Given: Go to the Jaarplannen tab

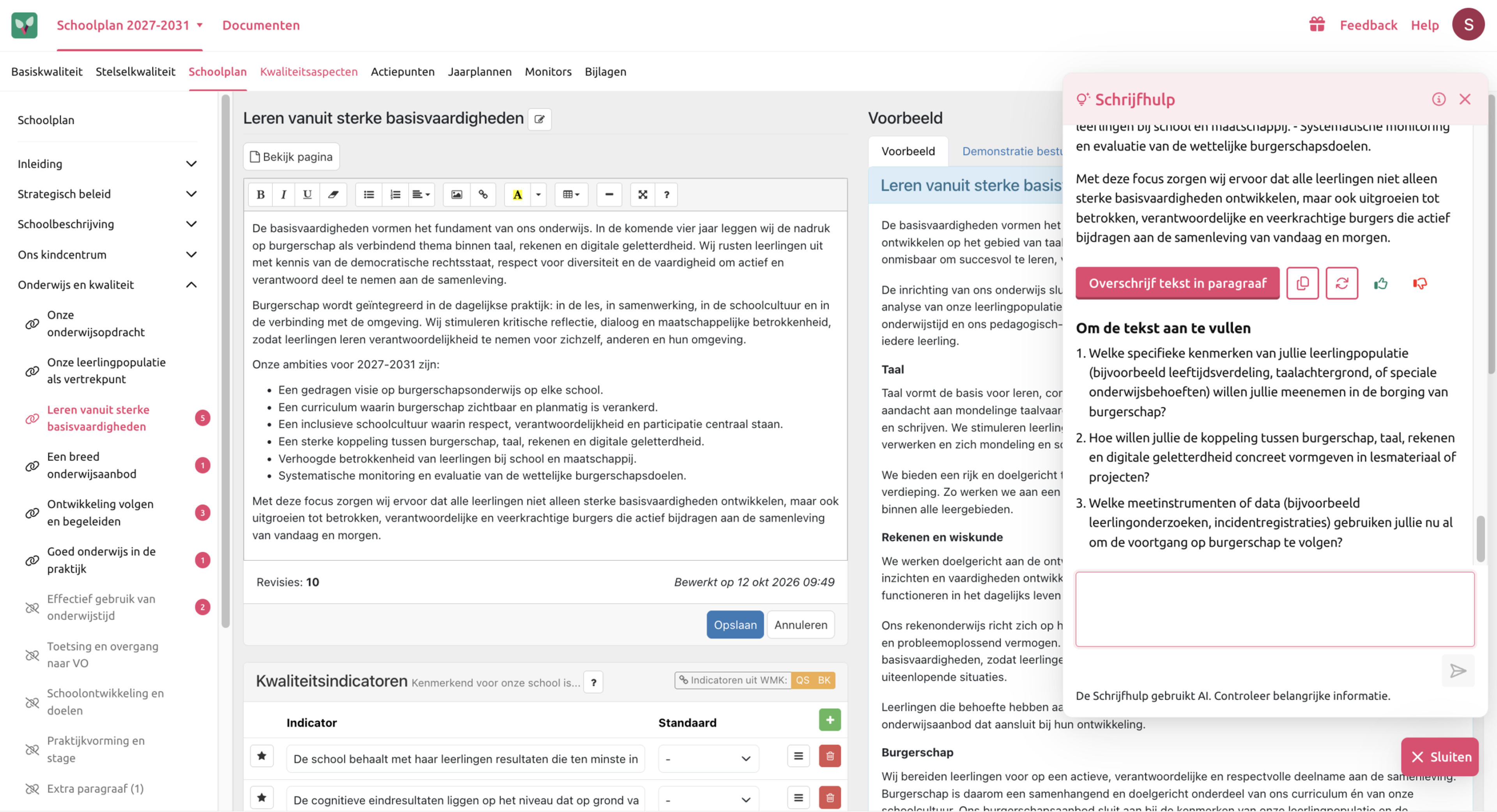Looking at the screenshot, I should [x=480, y=71].
